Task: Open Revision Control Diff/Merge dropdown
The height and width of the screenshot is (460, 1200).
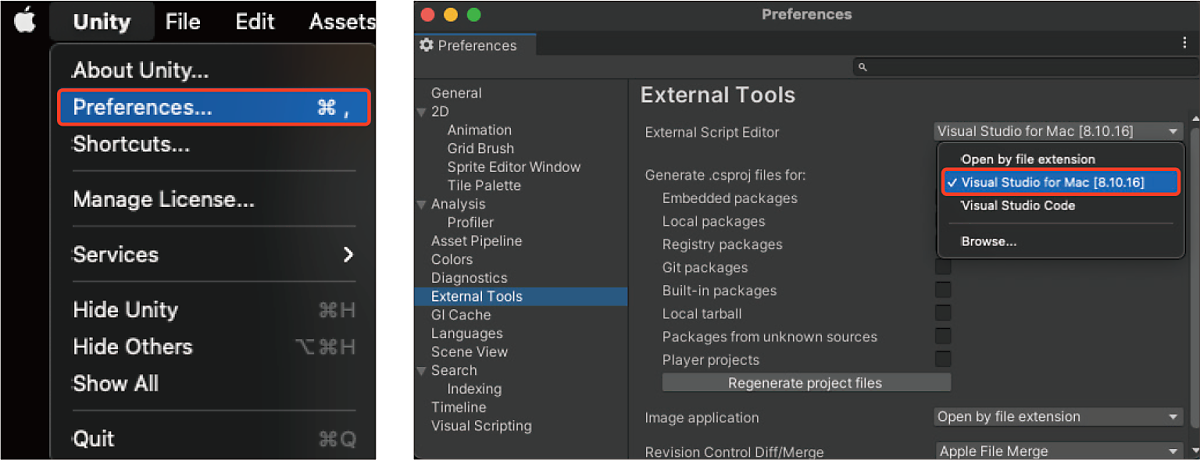Action: click(1058, 451)
